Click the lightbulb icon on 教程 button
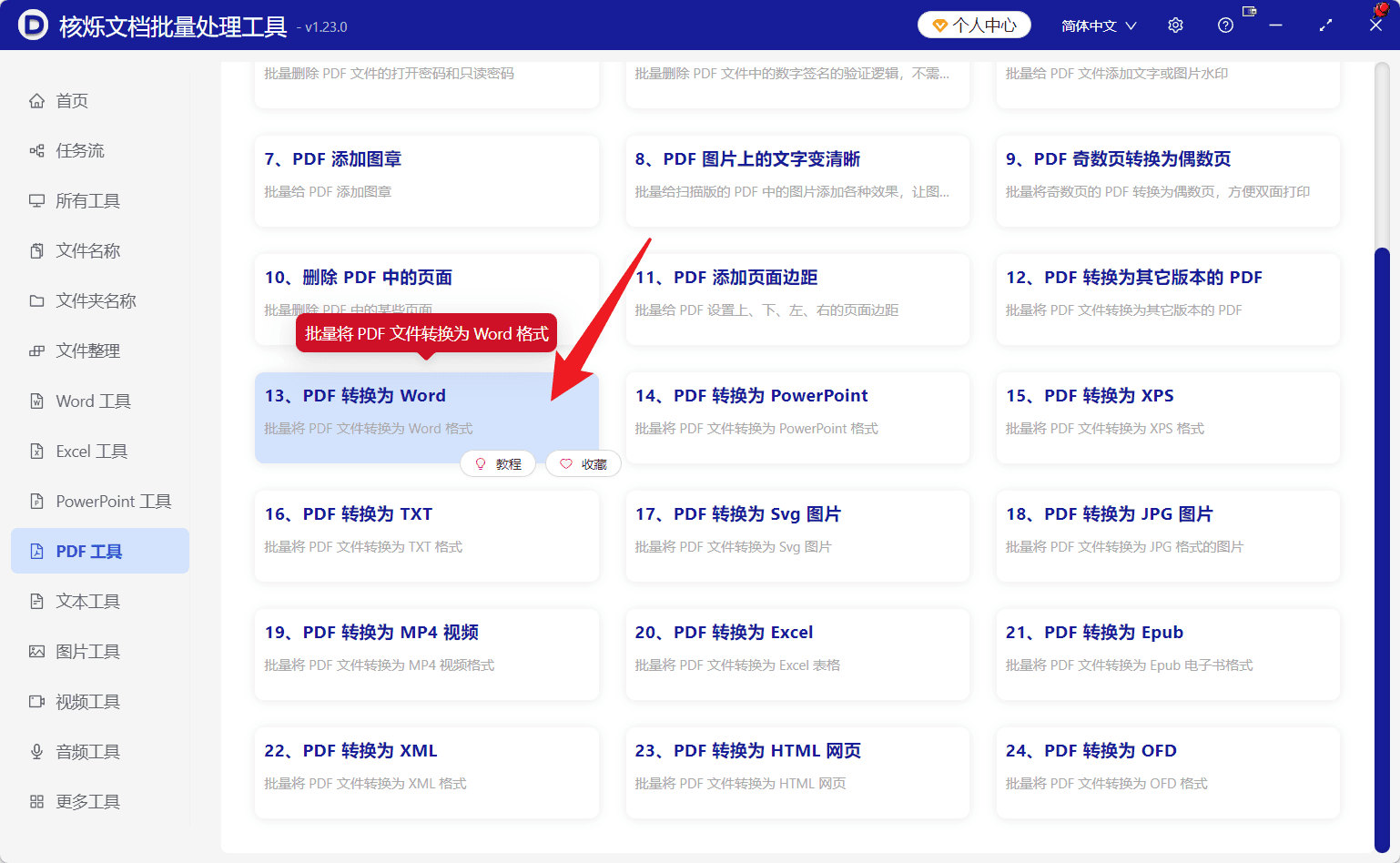This screenshot has width=1400, height=863. (x=481, y=464)
